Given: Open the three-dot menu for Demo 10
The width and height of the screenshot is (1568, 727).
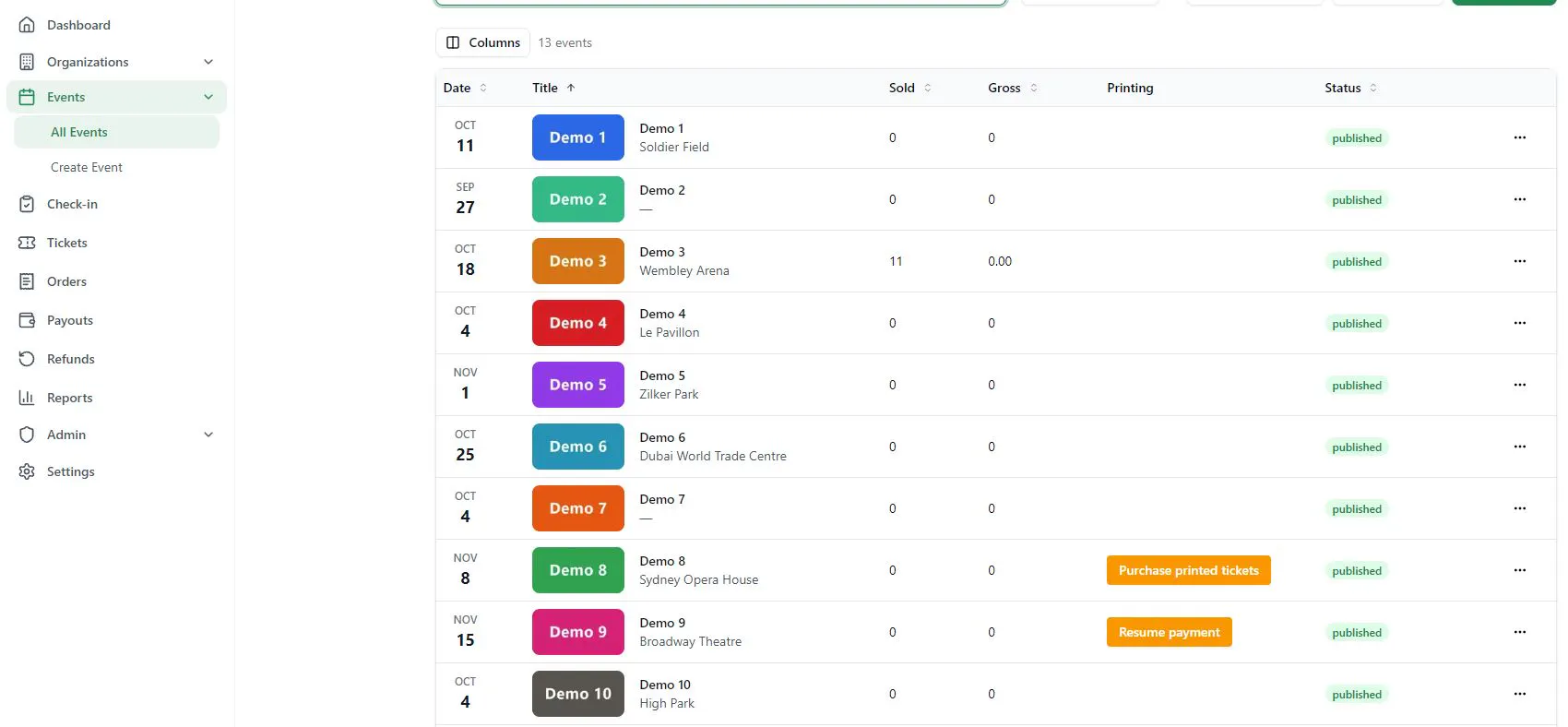Looking at the screenshot, I should click(1520, 694).
